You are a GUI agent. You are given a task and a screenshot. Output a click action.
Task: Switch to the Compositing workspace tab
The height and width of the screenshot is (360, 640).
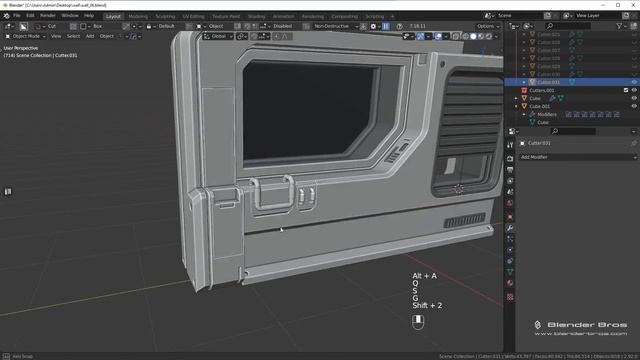(344, 16)
